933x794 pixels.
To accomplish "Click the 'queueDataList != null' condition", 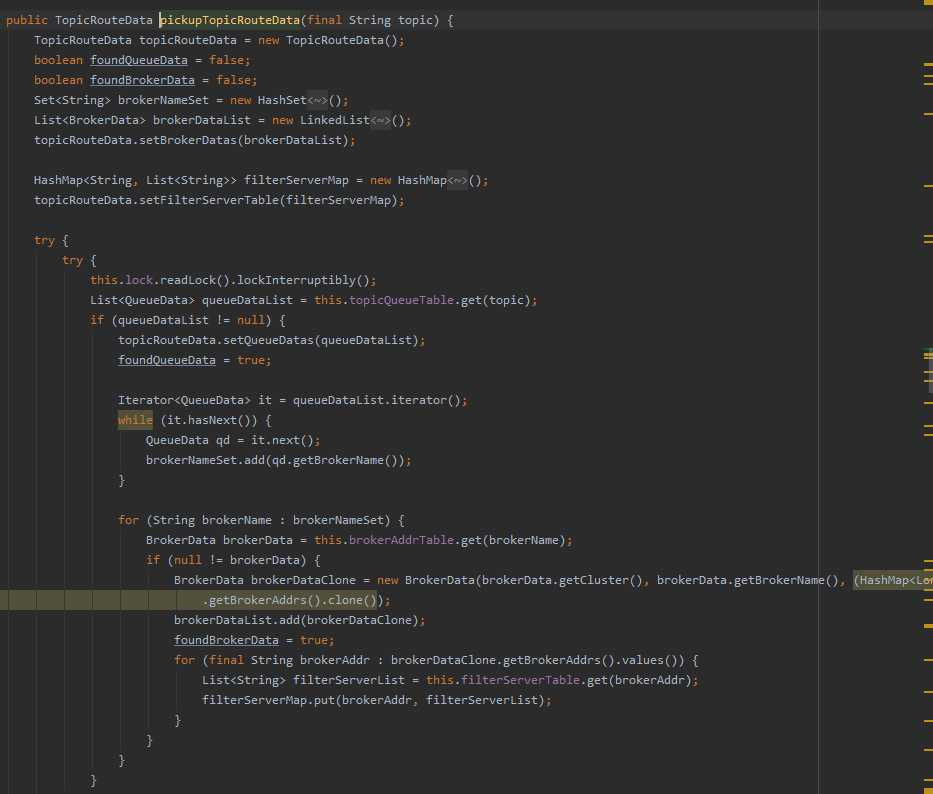I will (191, 320).
